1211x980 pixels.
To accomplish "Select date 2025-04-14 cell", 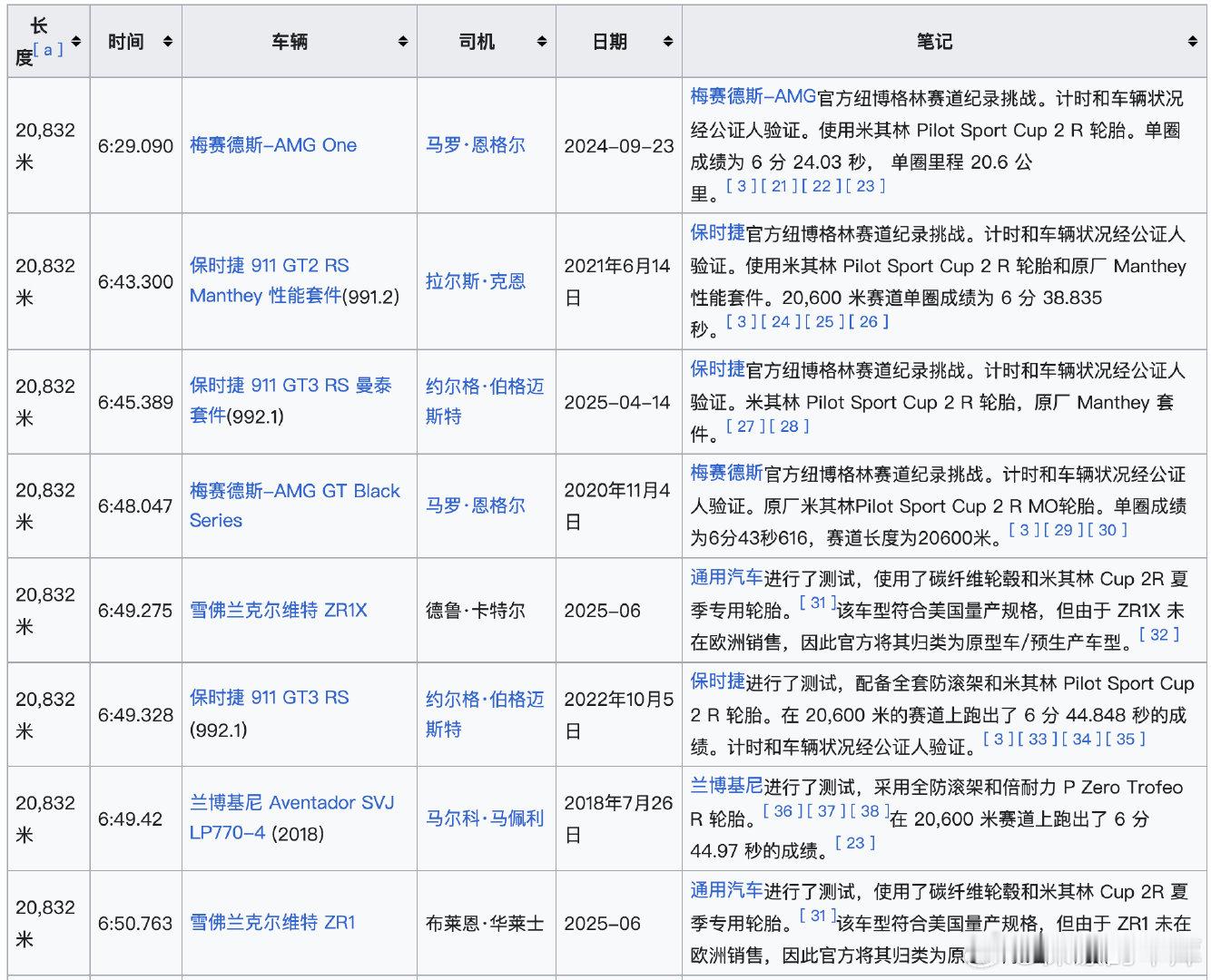I will coord(619,401).
